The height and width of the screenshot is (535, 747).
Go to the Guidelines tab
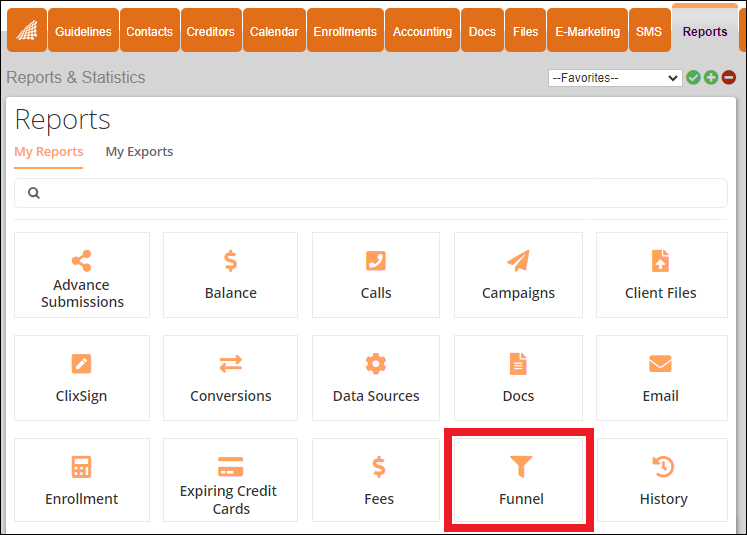(x=83, y=30)
